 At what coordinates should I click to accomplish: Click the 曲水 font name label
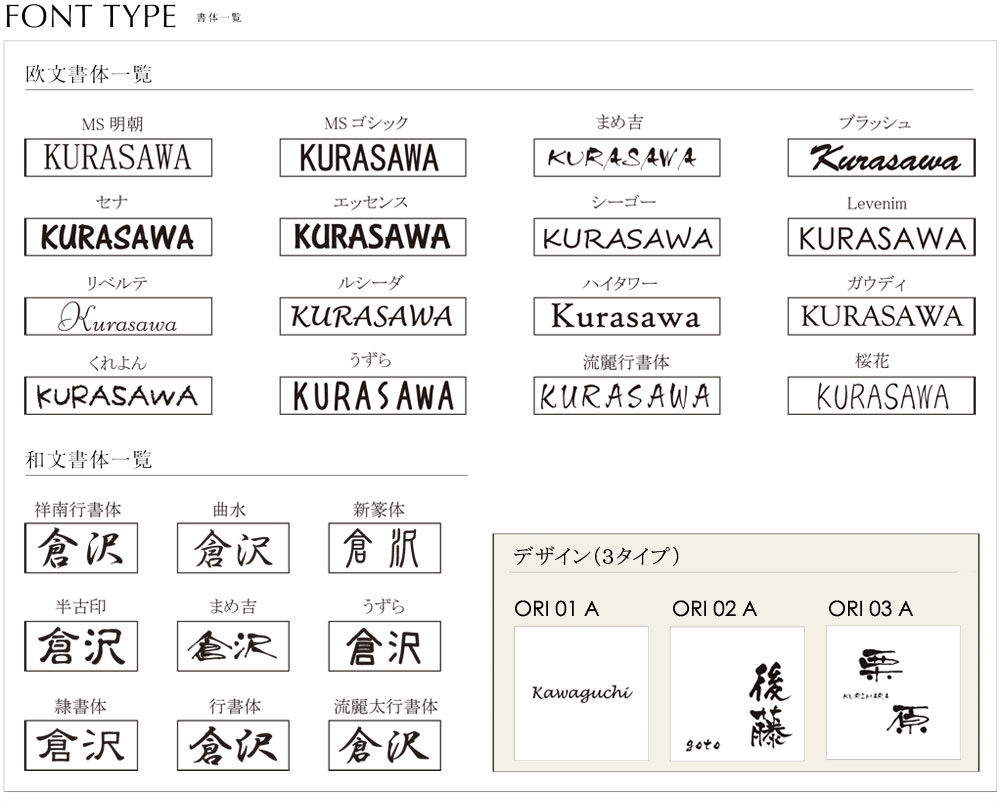pyautogui.click(x=229, y=509)
